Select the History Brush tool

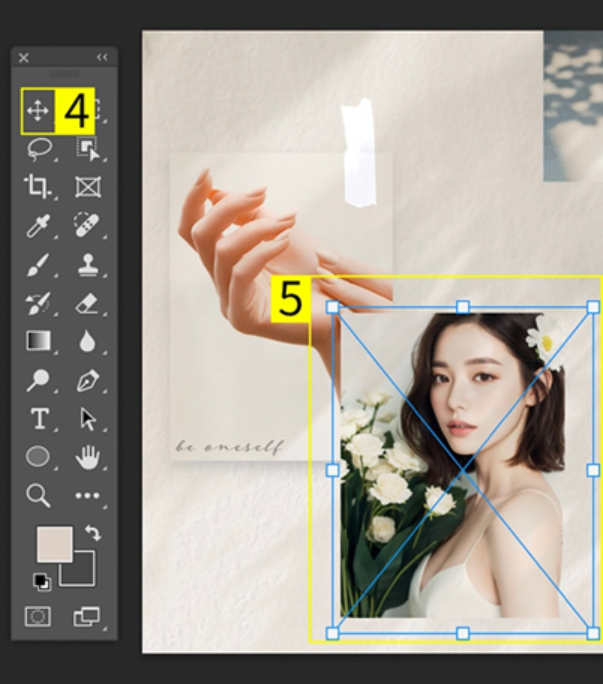click(38, 303)
